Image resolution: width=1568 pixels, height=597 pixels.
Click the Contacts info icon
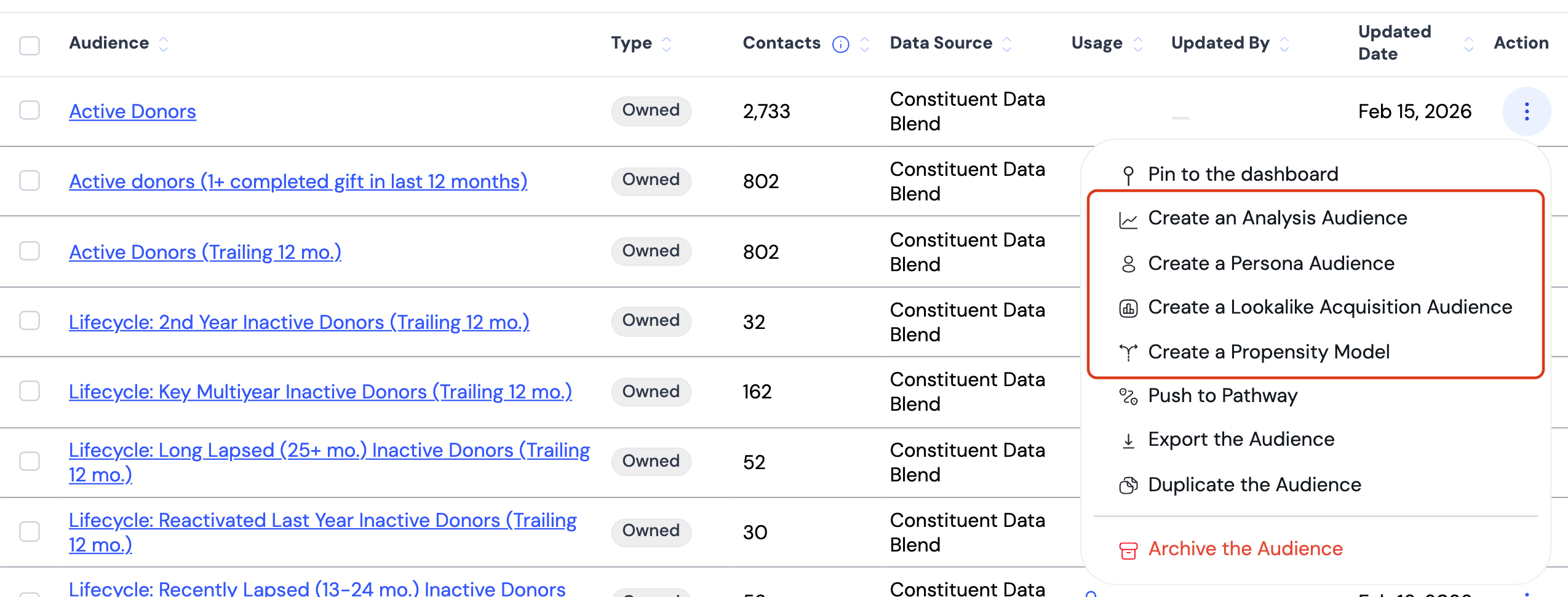pos(840,44)
